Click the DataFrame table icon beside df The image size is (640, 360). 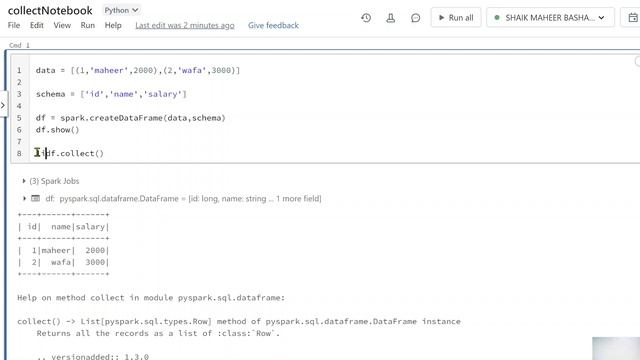tap(36, 198)
